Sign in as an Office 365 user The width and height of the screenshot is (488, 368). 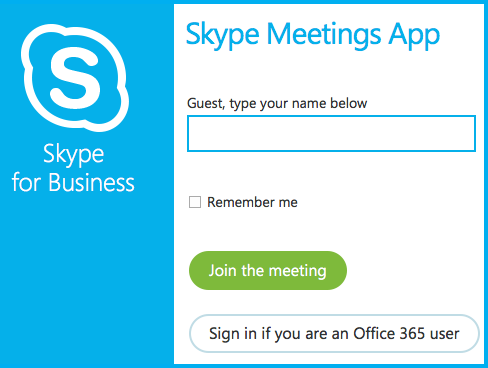click(334, 333)
